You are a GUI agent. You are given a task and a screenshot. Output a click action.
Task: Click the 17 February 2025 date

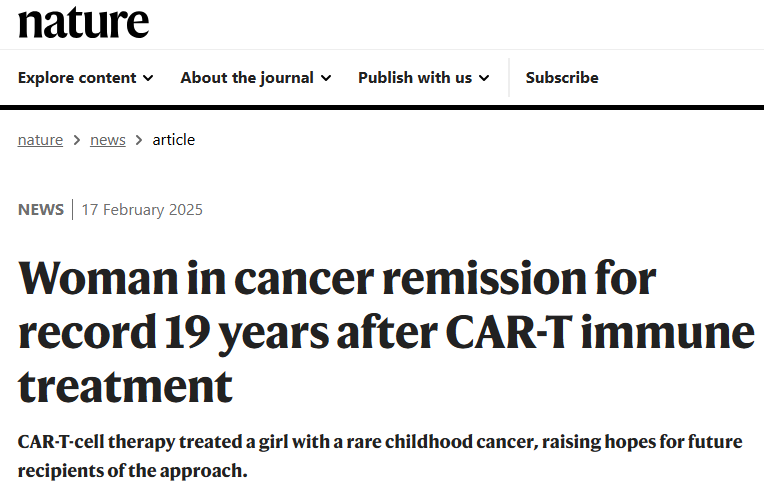pyautogui.click(x=142, y=210)
